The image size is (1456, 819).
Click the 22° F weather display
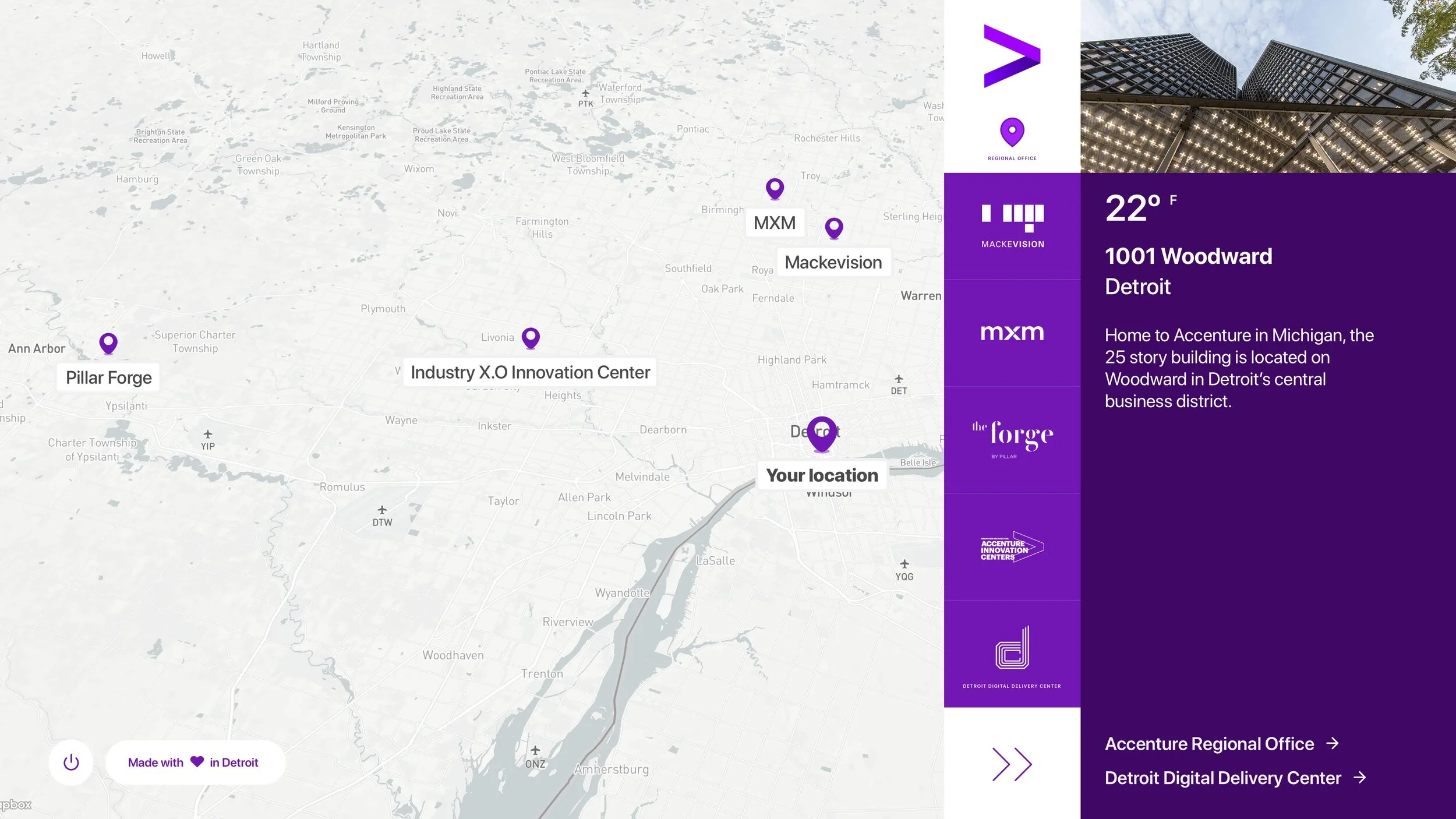[1140, 207]
